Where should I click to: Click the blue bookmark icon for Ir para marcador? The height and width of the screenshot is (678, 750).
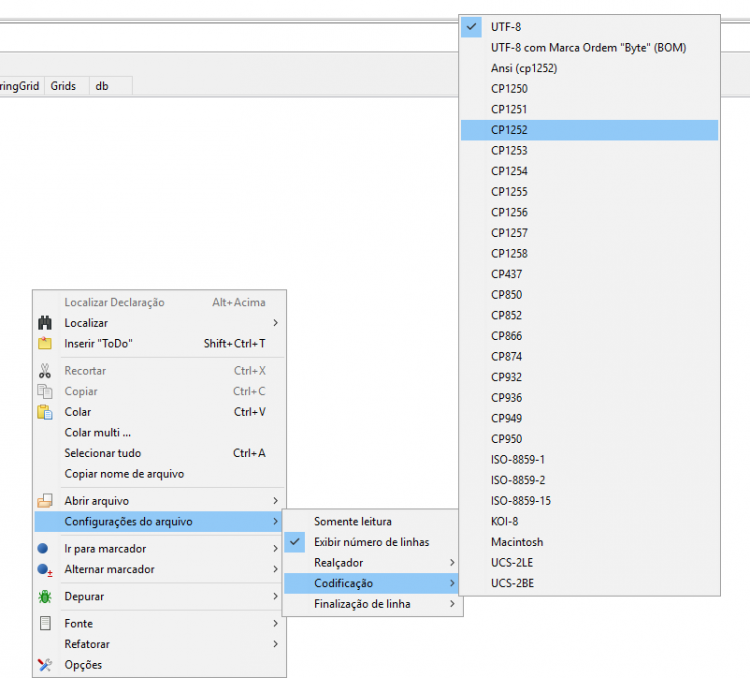tap(43, 548)
